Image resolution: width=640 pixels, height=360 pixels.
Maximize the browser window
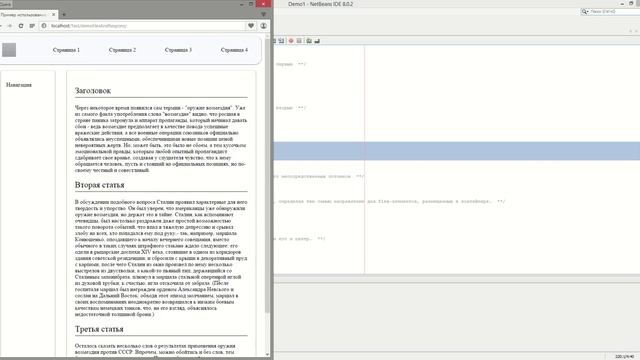click(251, 4)
